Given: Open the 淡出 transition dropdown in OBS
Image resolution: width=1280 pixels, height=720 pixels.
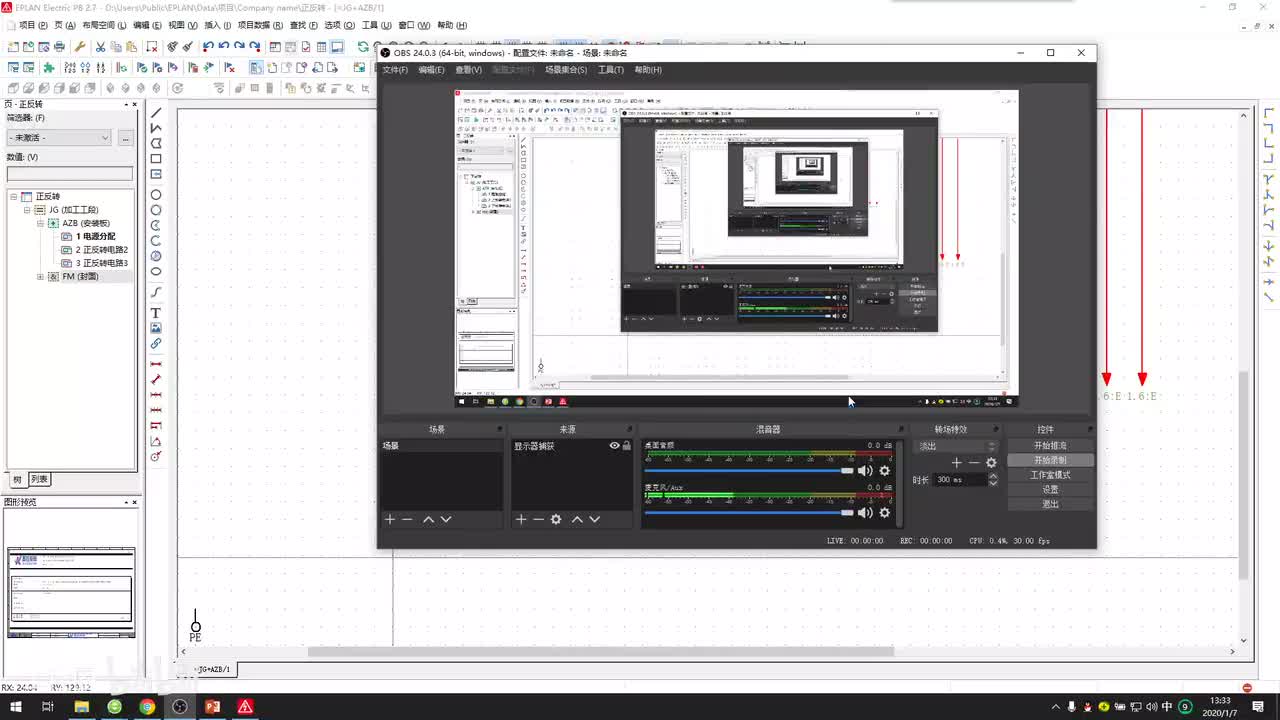Looking at the screenshot, I should (957, 446).
